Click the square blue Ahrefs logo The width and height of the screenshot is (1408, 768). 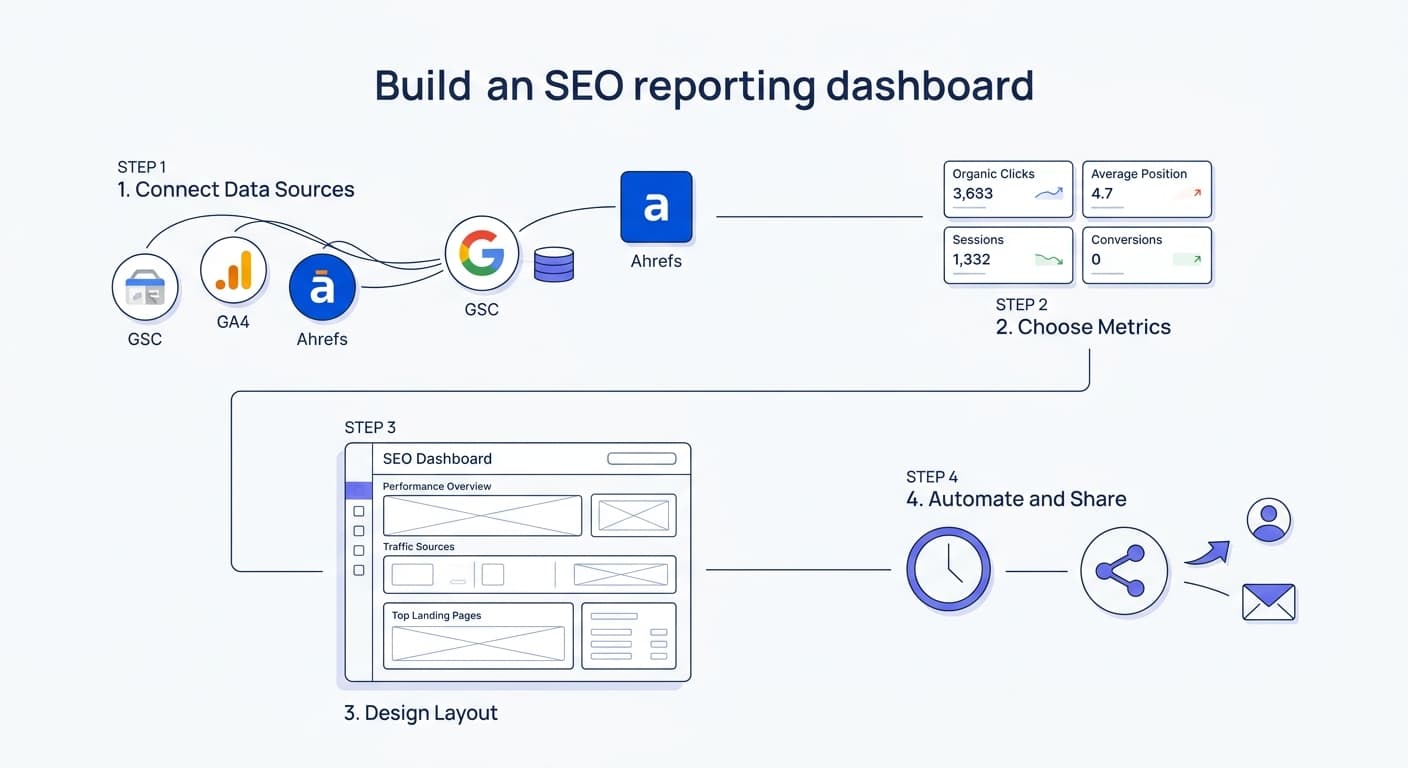point(656,207)
